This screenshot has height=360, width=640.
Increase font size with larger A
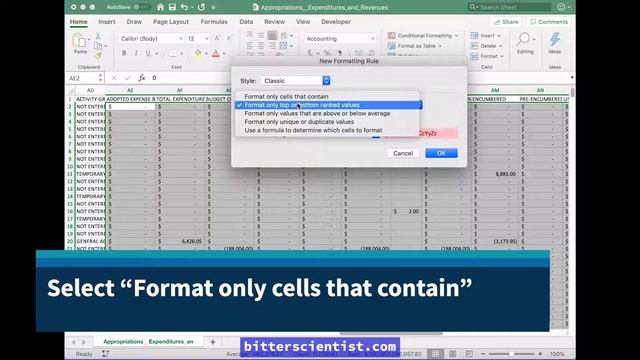coord(217,38)
